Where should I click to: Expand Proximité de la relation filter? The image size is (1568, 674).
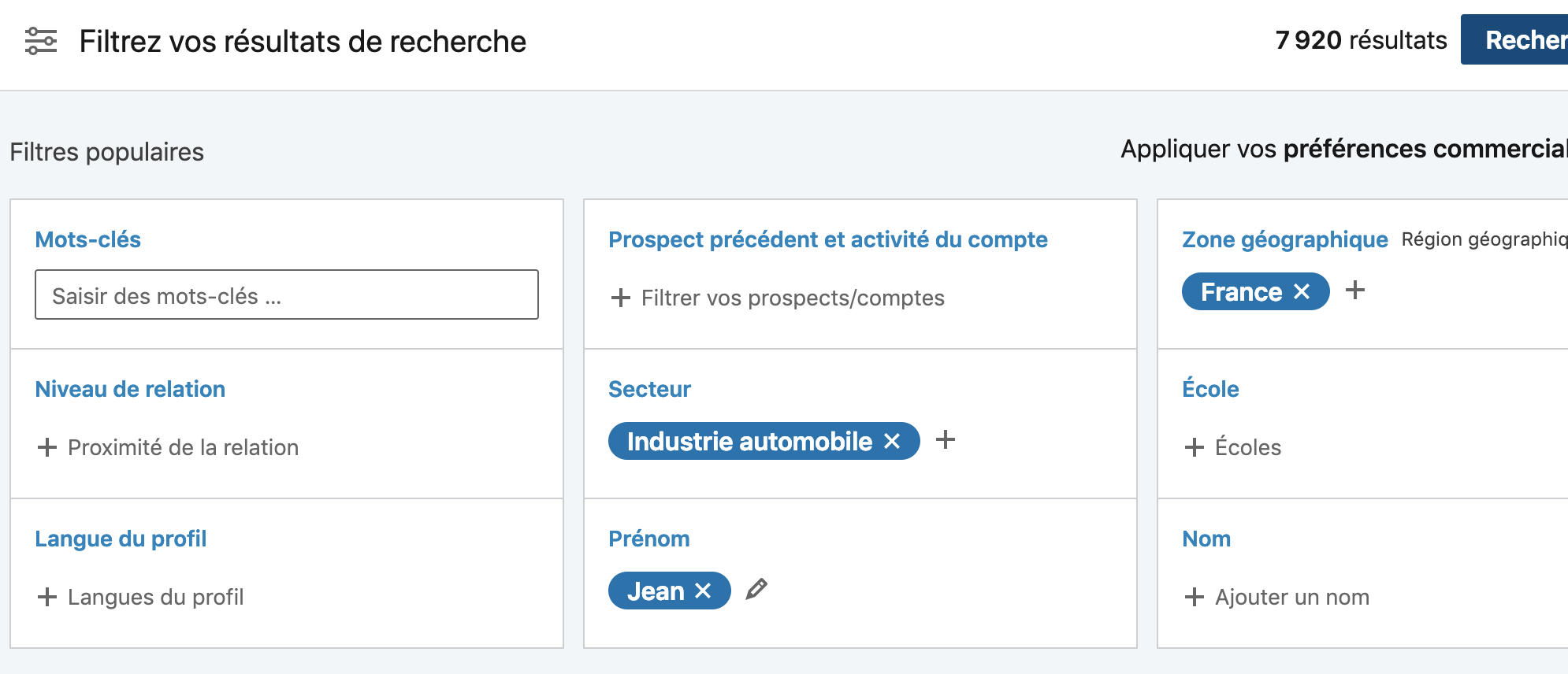[168, 447]
